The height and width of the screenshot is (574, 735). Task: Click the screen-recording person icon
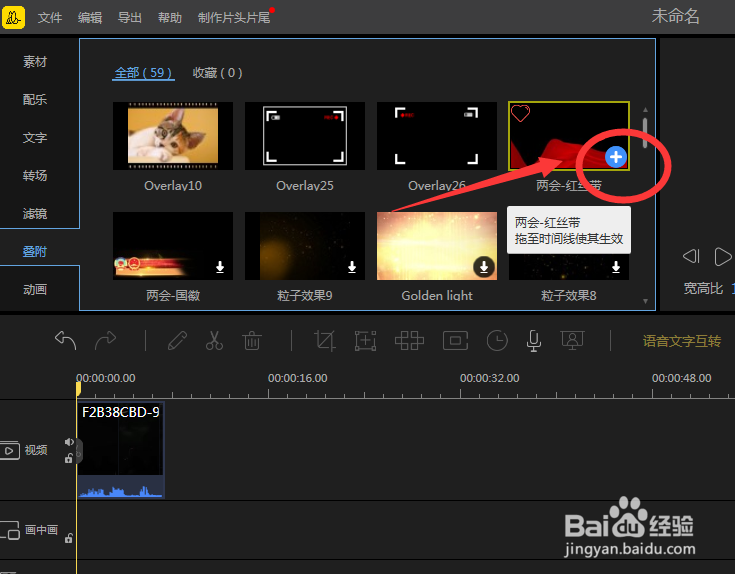pos(572,340)
